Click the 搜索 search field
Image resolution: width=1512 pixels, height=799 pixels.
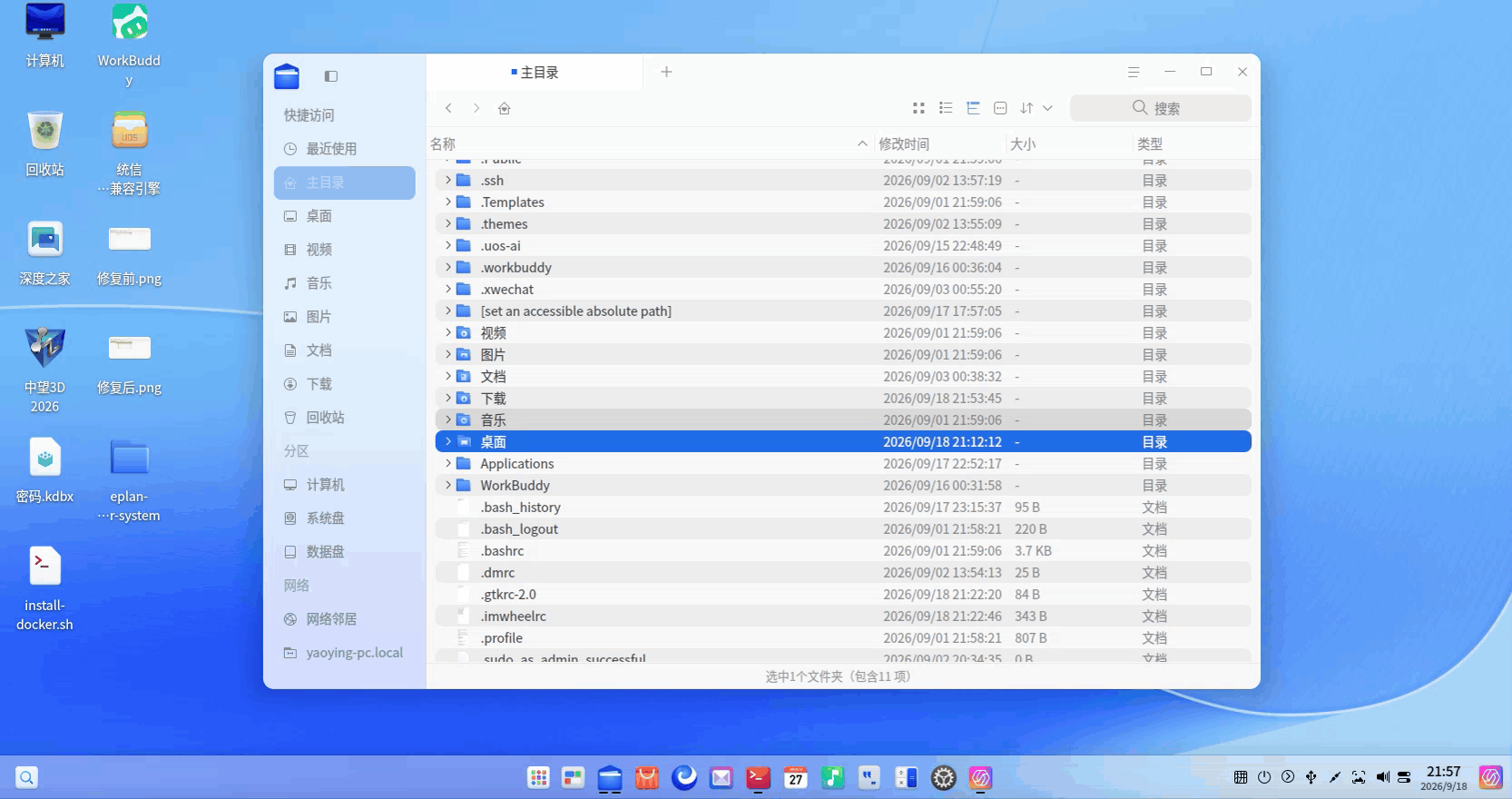[1161, 108]
